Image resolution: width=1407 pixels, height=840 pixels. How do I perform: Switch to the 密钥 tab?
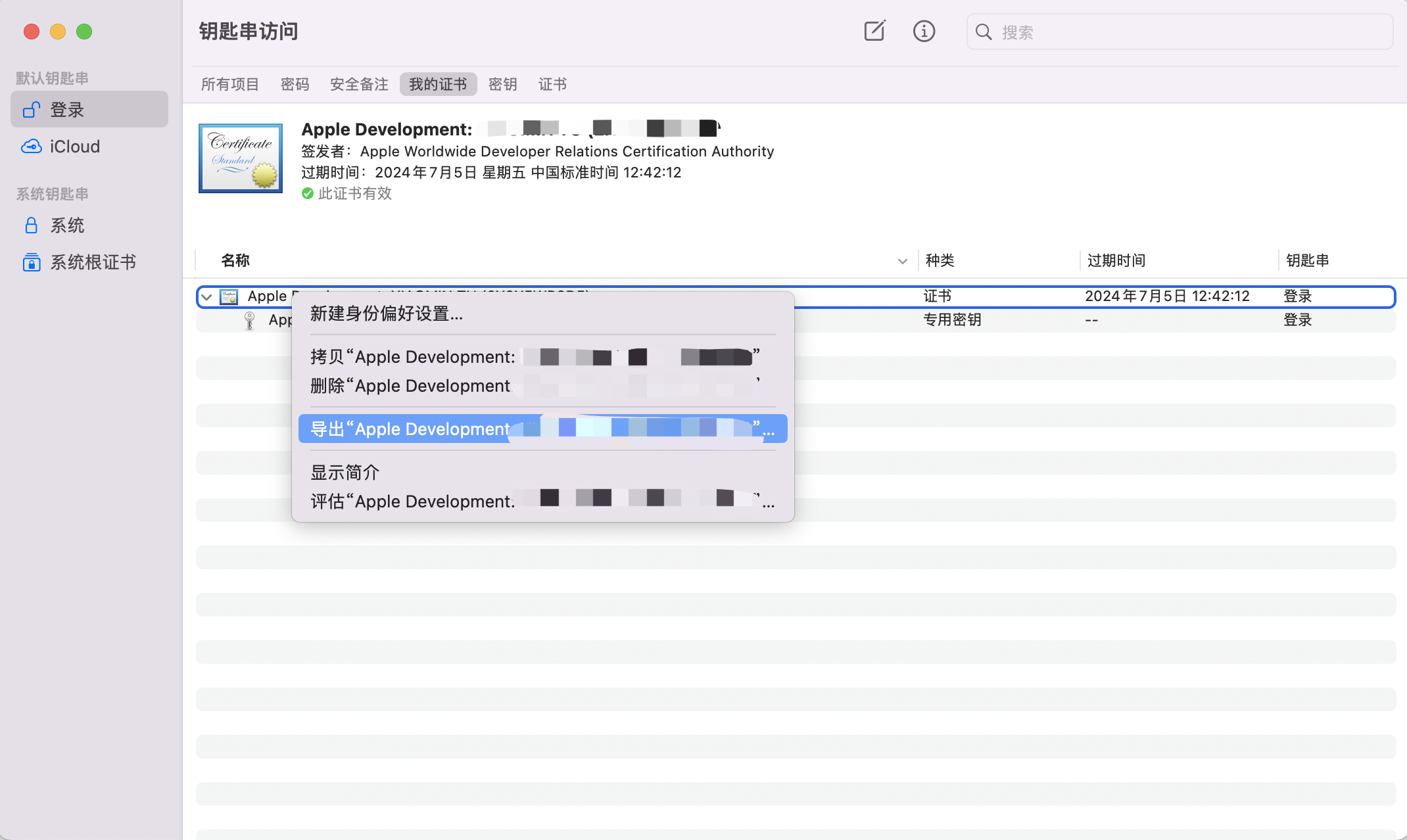(x=502, y=84)
